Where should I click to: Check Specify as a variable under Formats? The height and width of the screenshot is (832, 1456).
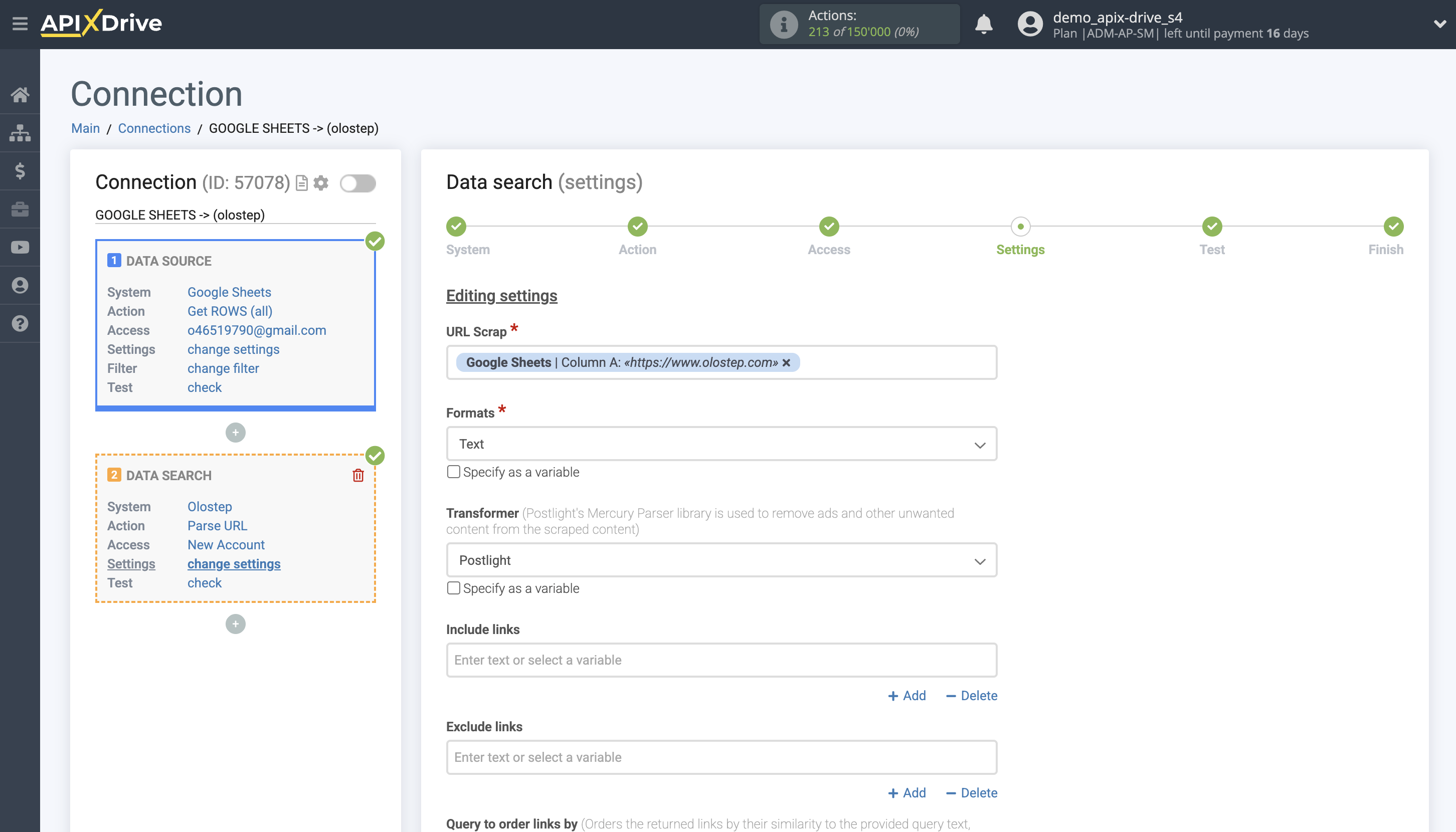pyautogui.click(x=453, y=472)
